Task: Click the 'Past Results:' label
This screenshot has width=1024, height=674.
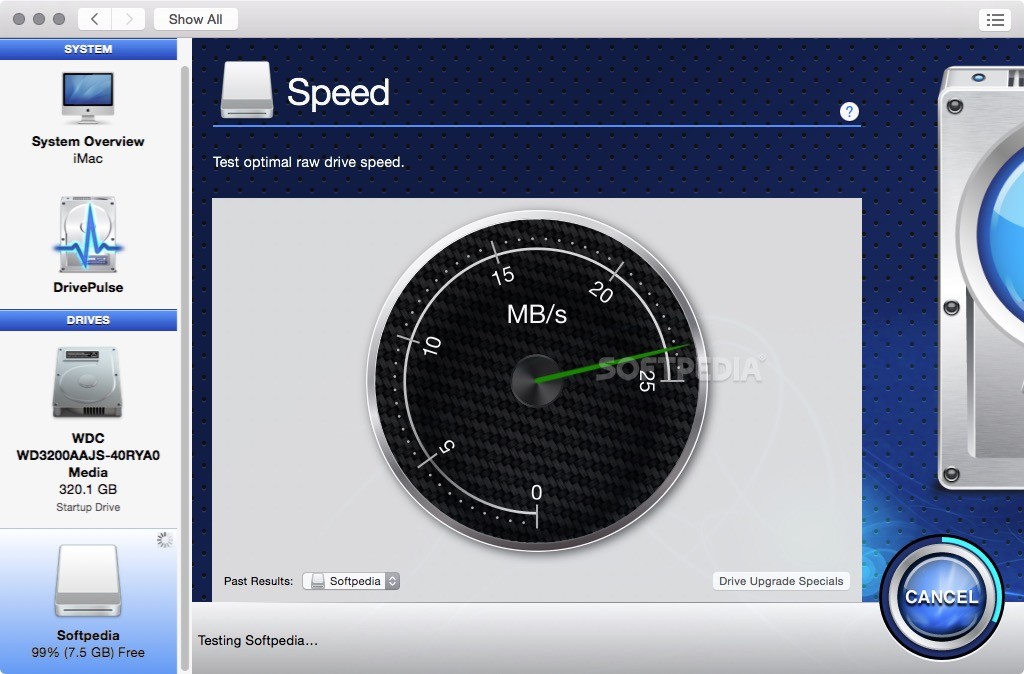Action: tap(259, 581)
